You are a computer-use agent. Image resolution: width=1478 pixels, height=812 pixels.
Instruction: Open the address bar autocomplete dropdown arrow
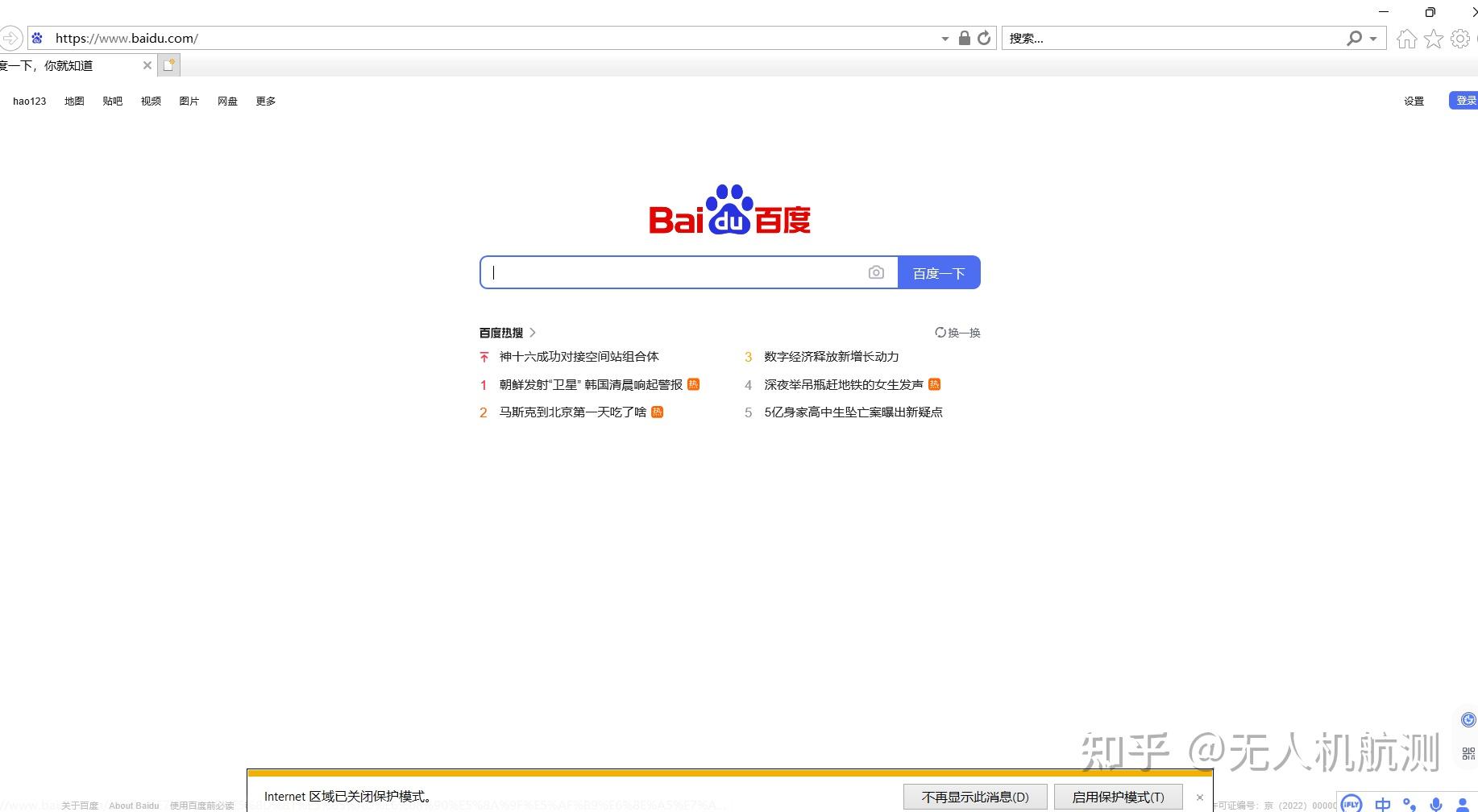coord(945,39)
